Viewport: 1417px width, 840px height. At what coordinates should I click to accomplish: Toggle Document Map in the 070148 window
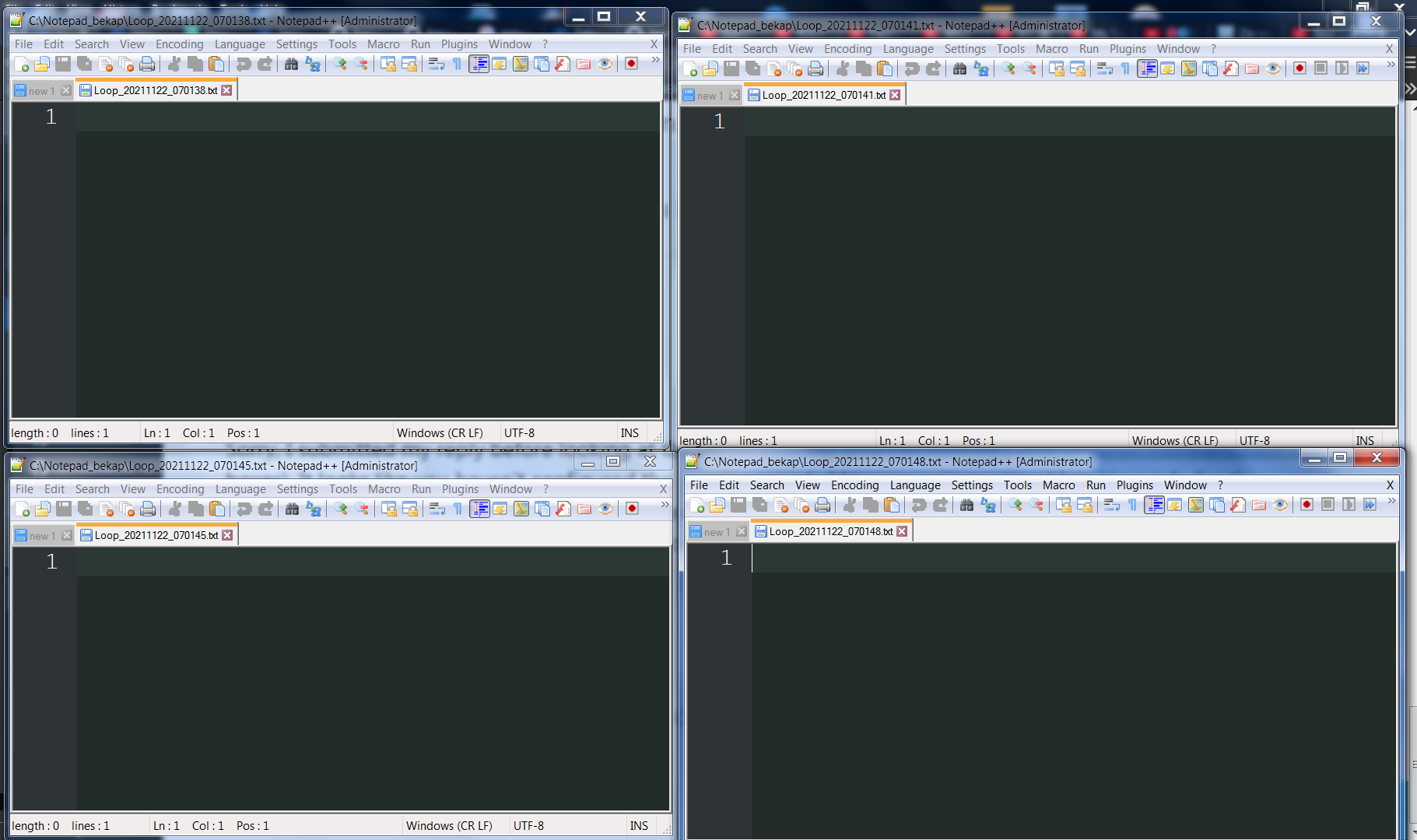point(1196,505)
